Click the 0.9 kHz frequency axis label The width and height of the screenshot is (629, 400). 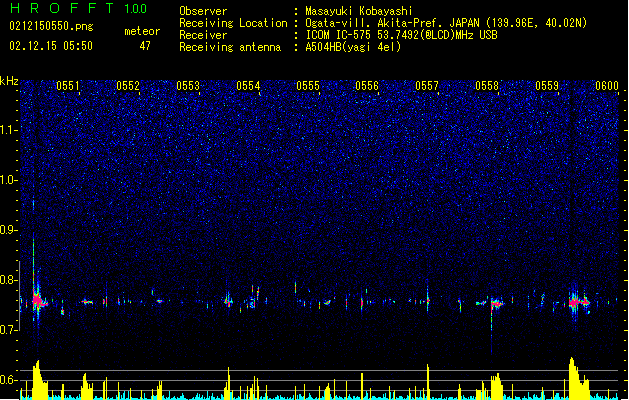tap(8, 230)
